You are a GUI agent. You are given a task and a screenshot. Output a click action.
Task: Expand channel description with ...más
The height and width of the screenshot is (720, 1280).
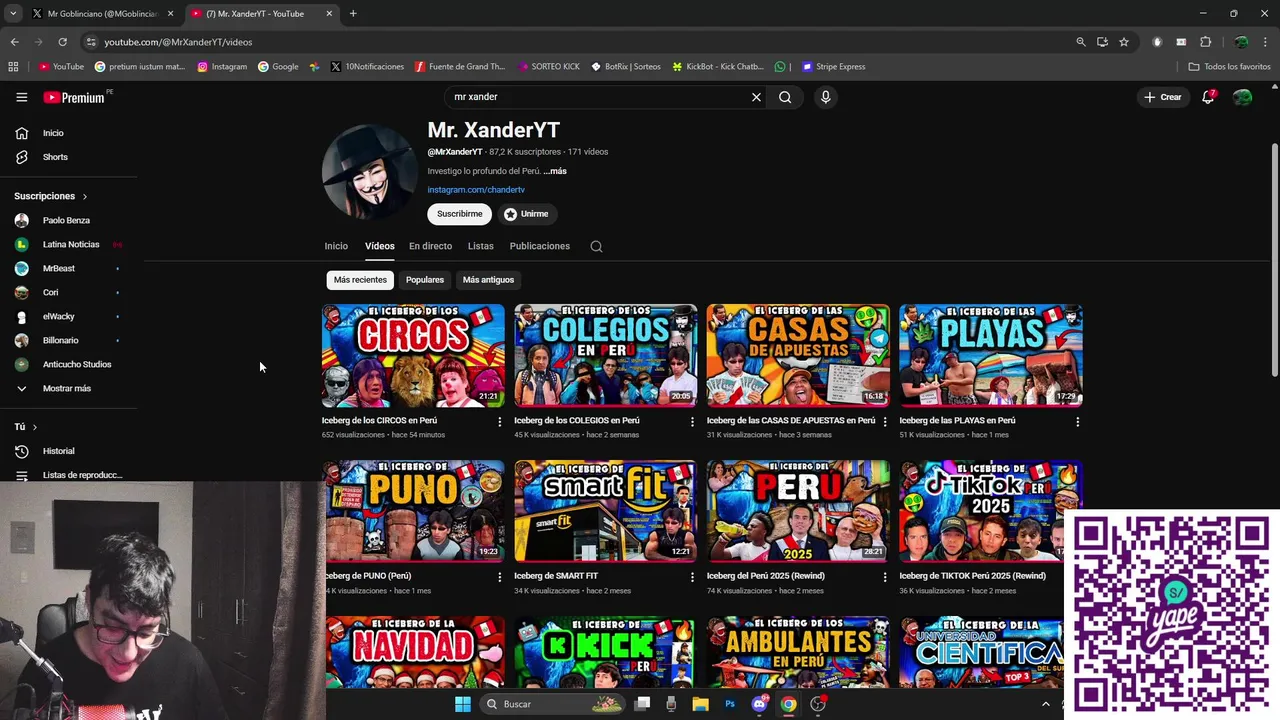click(555, 171)
